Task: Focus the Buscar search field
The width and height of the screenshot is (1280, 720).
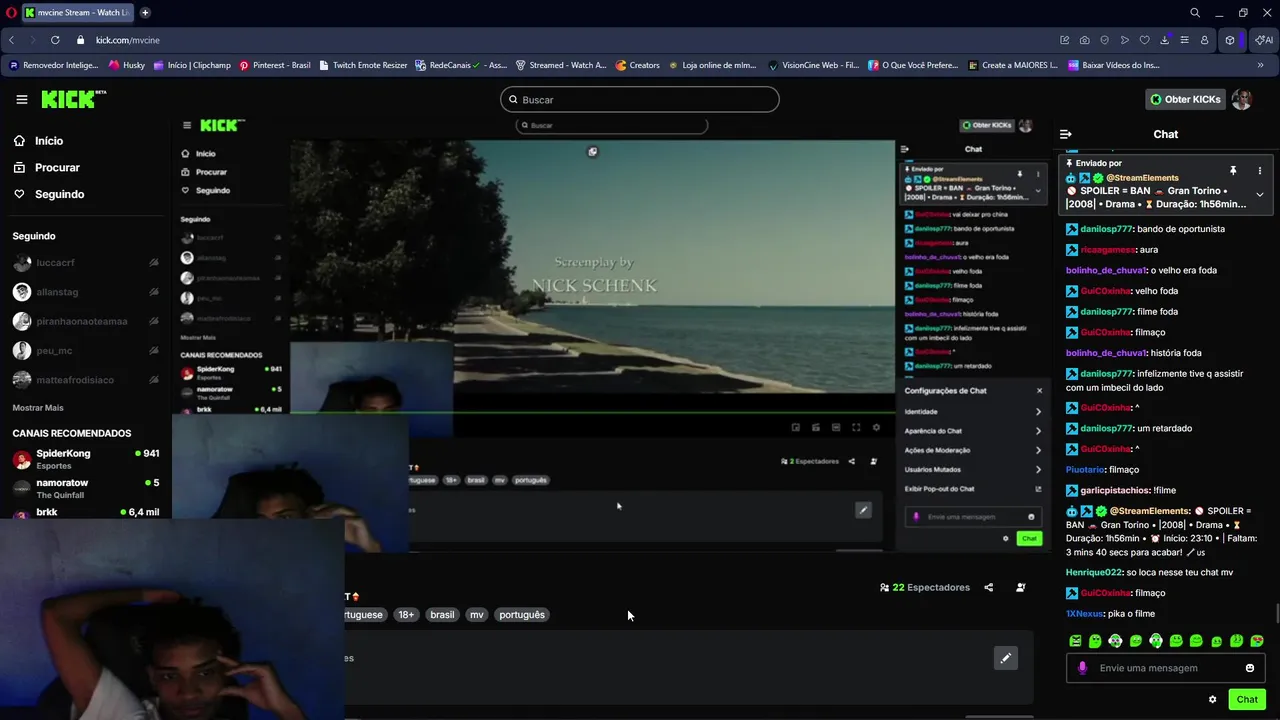Action: tap(640, 99)
